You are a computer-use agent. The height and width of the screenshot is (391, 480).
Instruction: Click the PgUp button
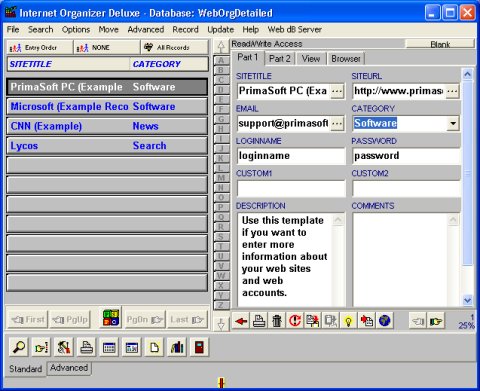pos(70,320)
